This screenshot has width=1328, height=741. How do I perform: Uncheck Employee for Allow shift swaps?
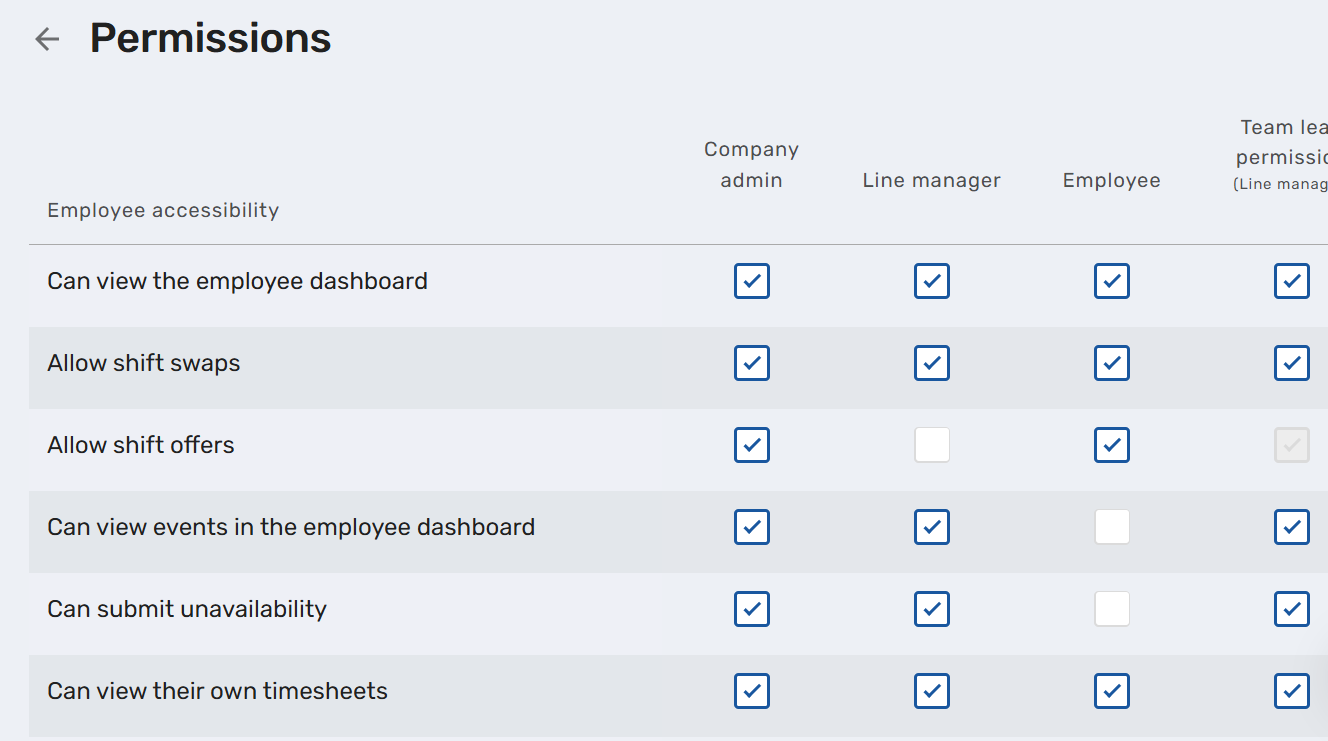(1111, 363)
